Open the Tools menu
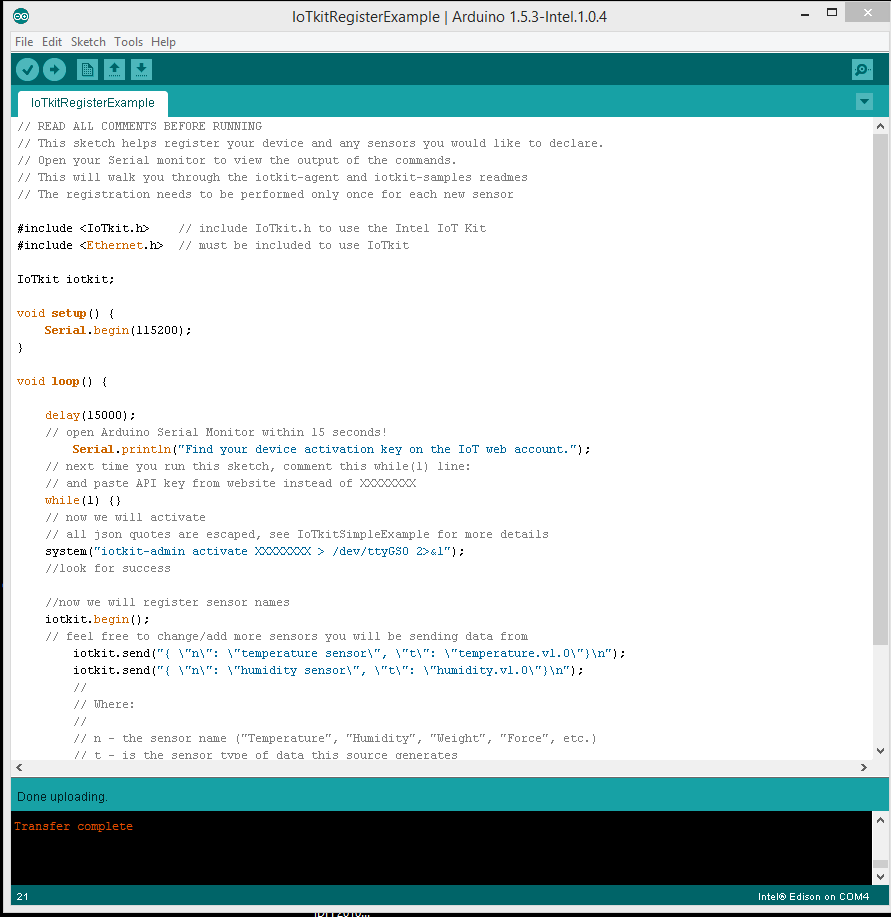The height and width of the screenshot is (917, 891). pyautogui.click(x=128, y=42)
